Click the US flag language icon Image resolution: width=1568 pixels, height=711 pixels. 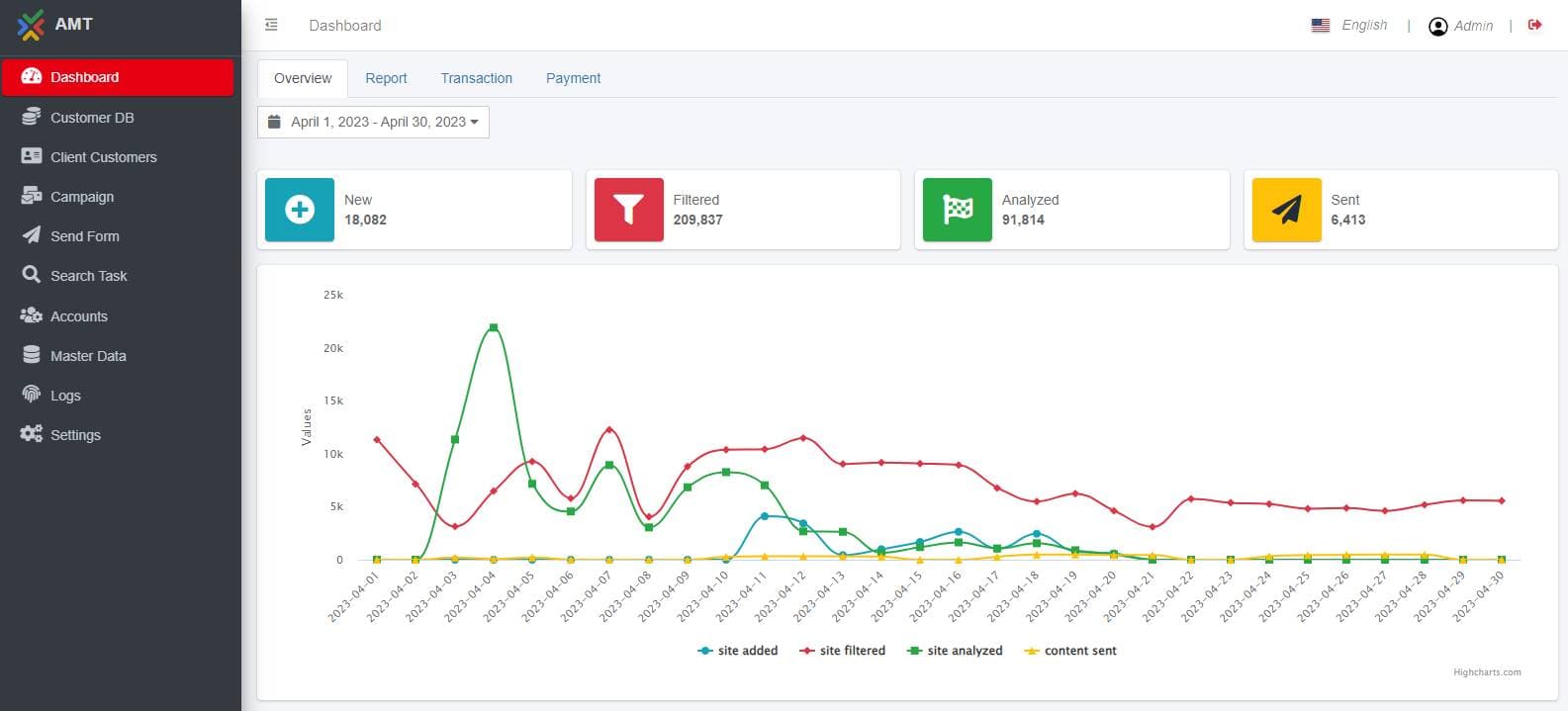tap(1321, 26)
